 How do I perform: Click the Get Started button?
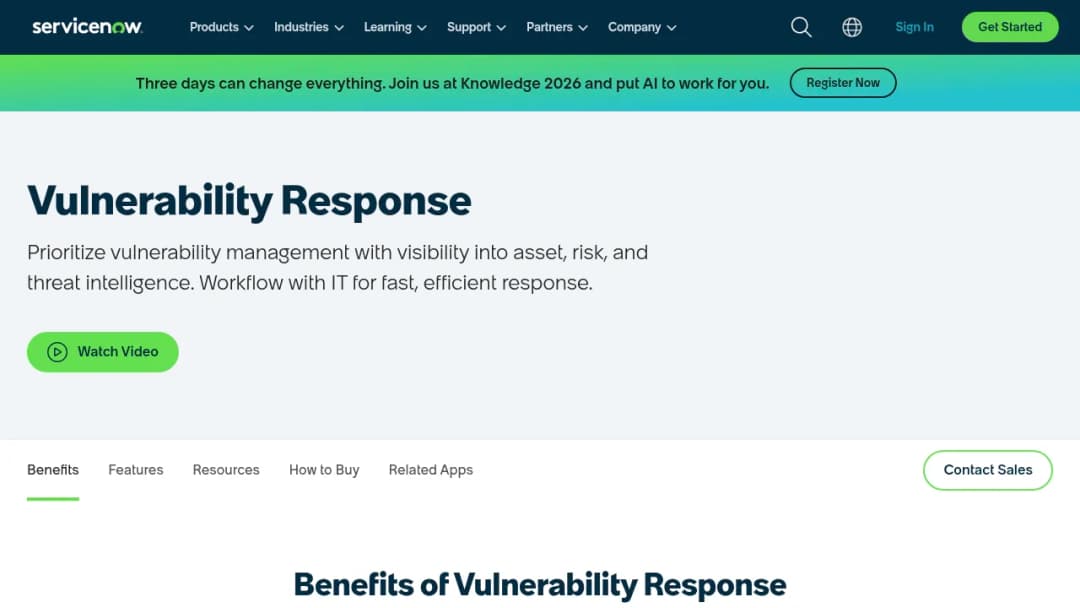click(1010, 27)
